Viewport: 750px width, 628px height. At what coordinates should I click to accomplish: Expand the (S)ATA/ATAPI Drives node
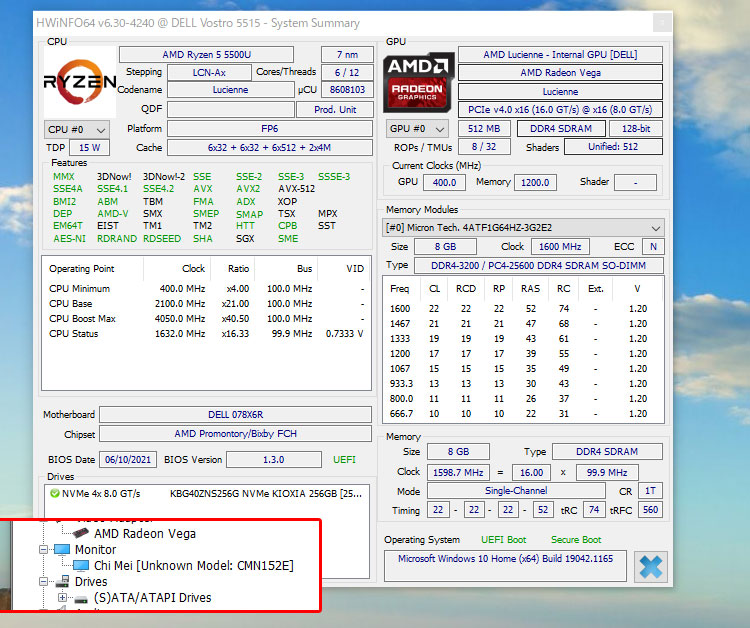(62, 597)
